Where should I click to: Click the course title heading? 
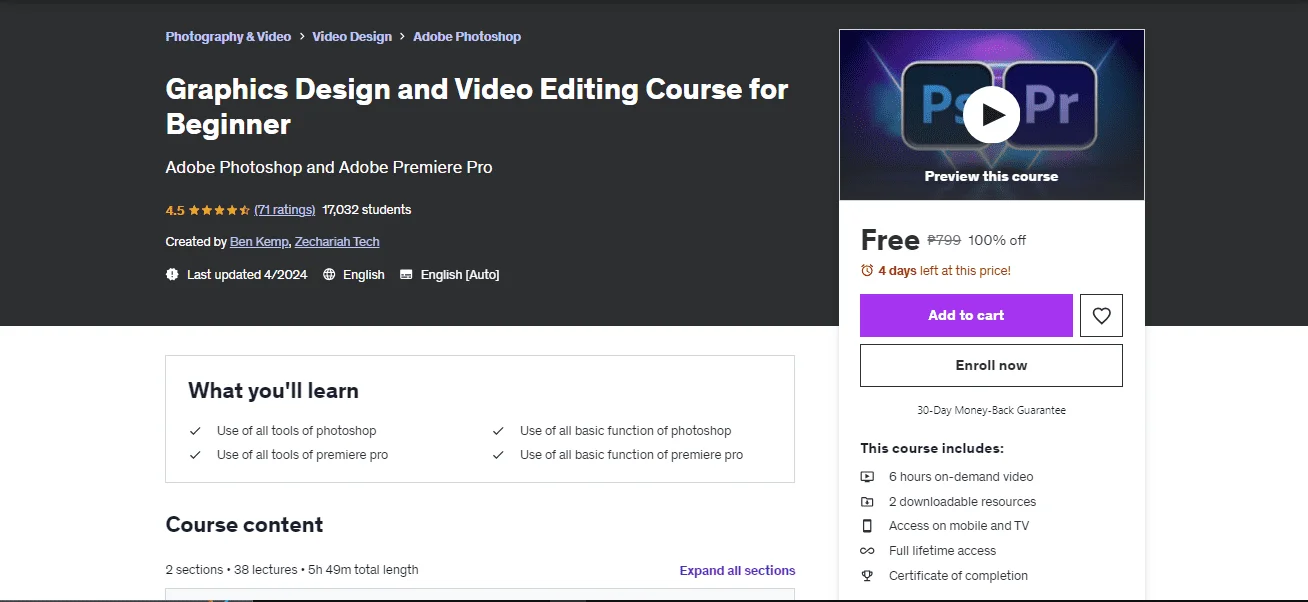477,106
